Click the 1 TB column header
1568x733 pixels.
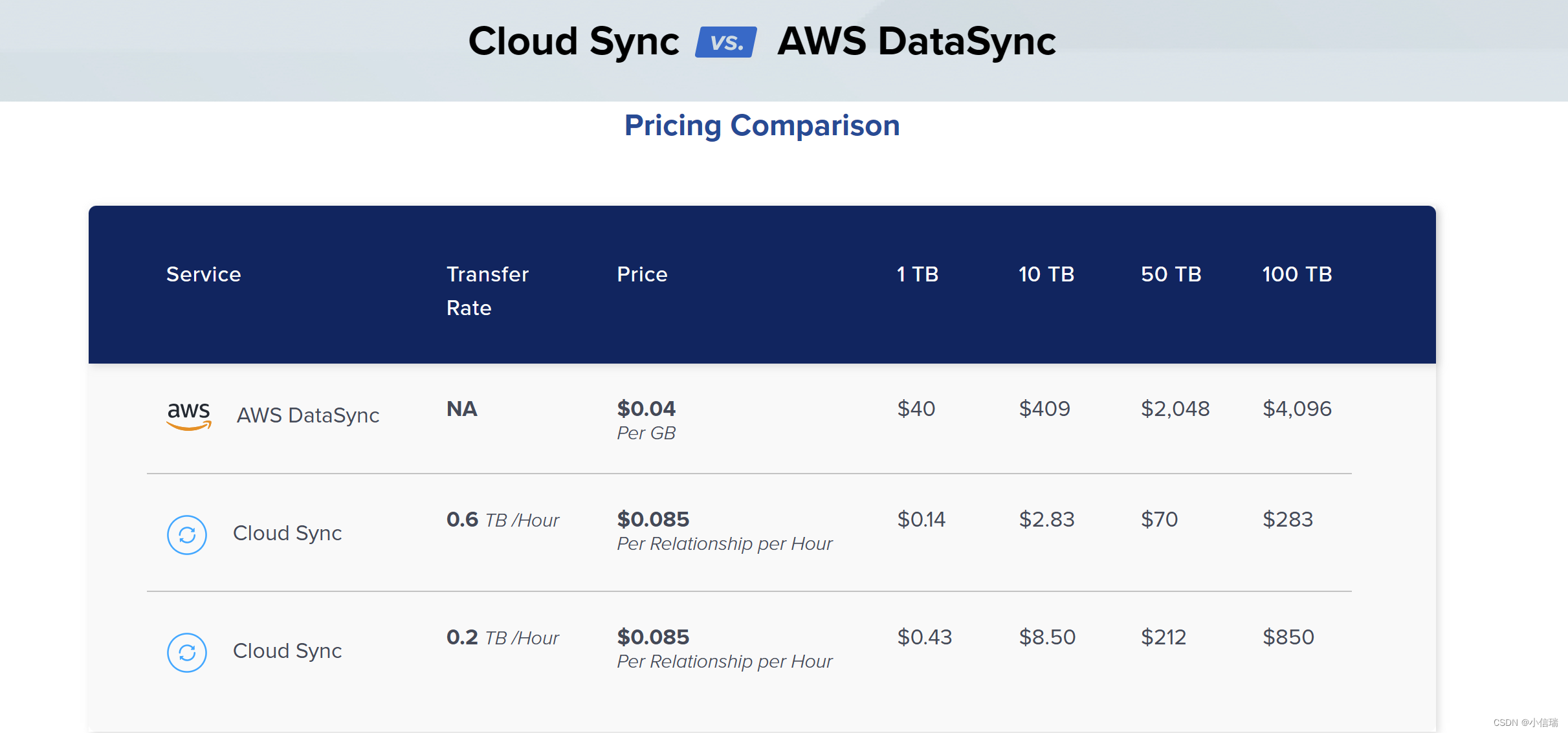[917, 274]
